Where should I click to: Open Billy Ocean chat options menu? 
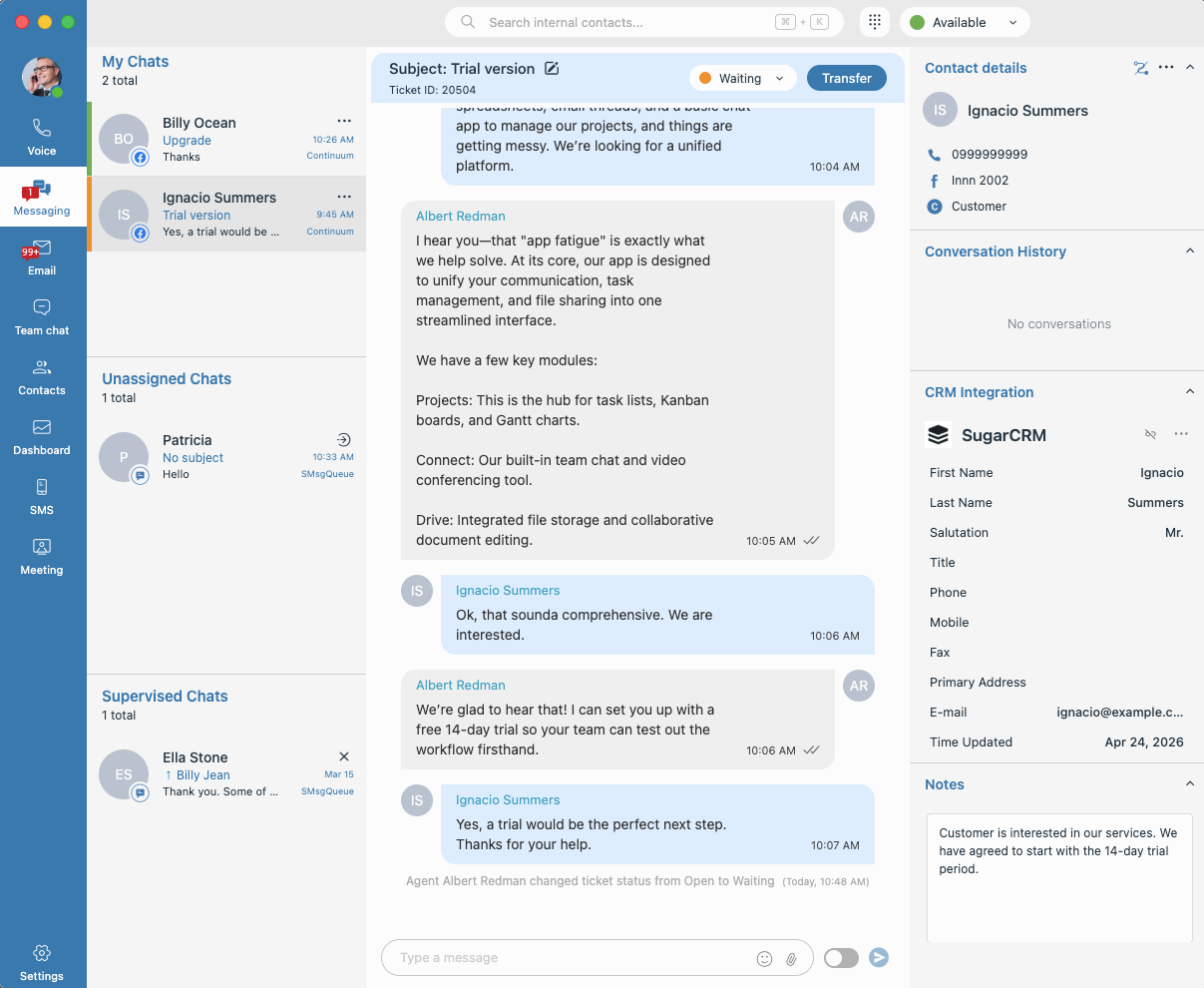pyautogui.click(x=344, y=121)
